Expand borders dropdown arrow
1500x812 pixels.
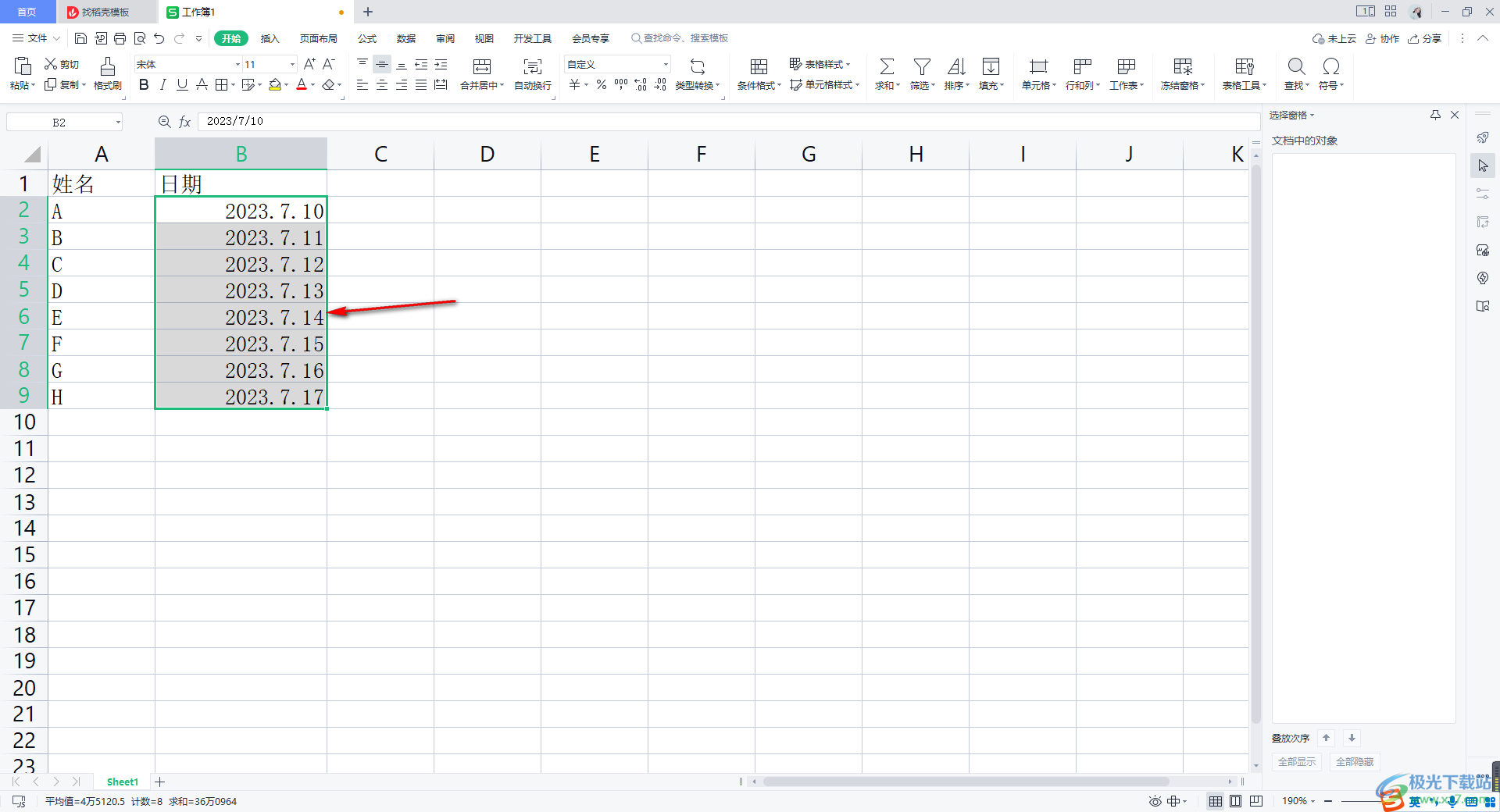233,85
